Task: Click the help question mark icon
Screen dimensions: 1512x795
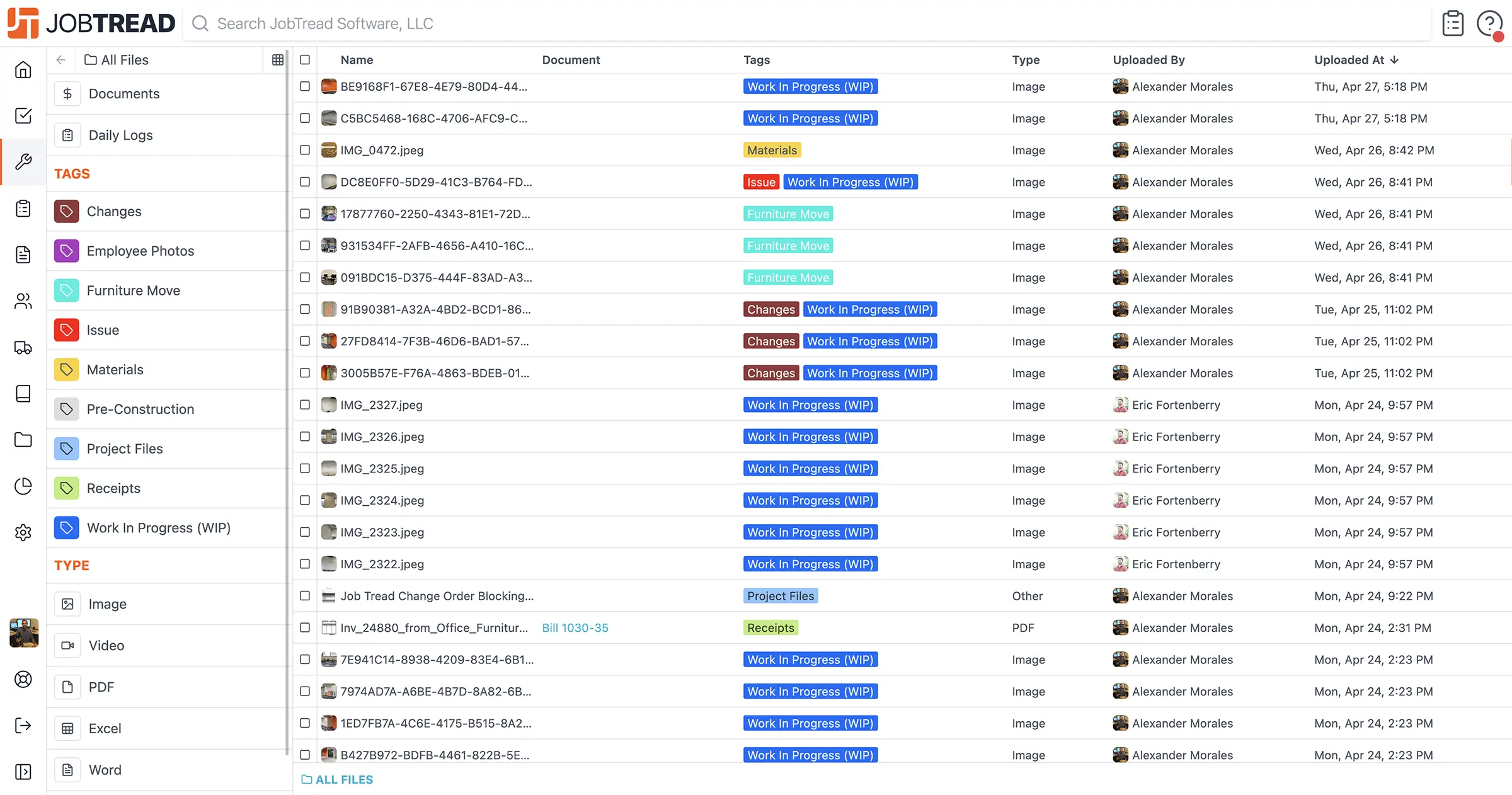Action: pos(1489,24)
